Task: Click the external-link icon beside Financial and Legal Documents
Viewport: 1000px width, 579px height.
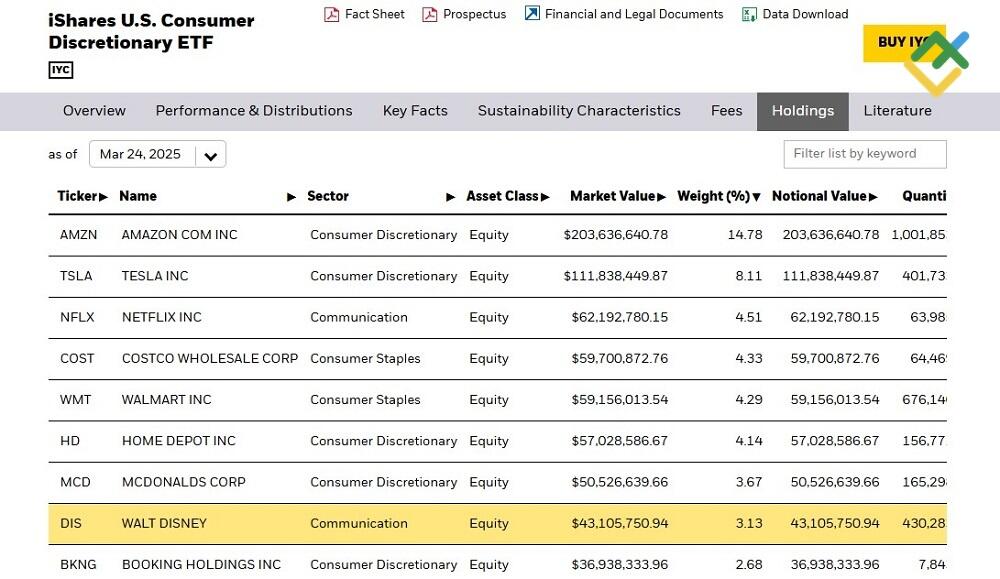Action: coord(532,13)
